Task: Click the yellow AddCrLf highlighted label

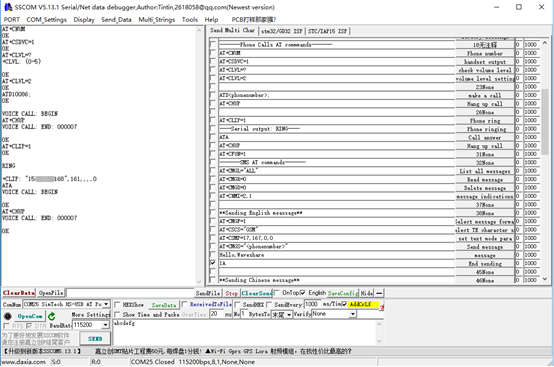Action: click(x=364, y=304)
